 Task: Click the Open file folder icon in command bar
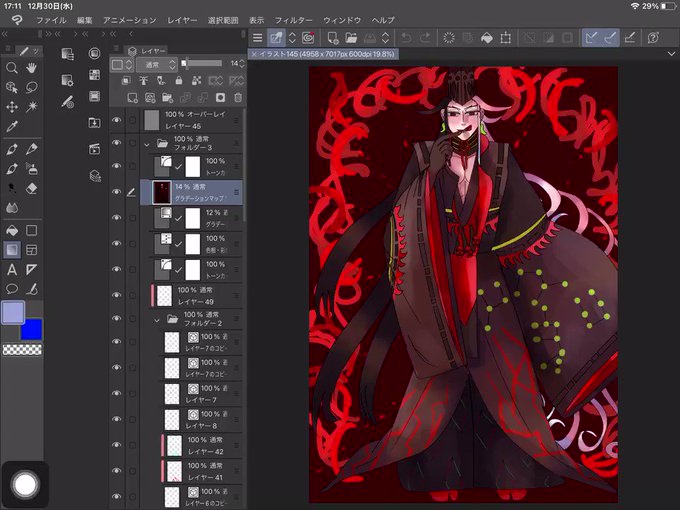[x=351, y=38]
